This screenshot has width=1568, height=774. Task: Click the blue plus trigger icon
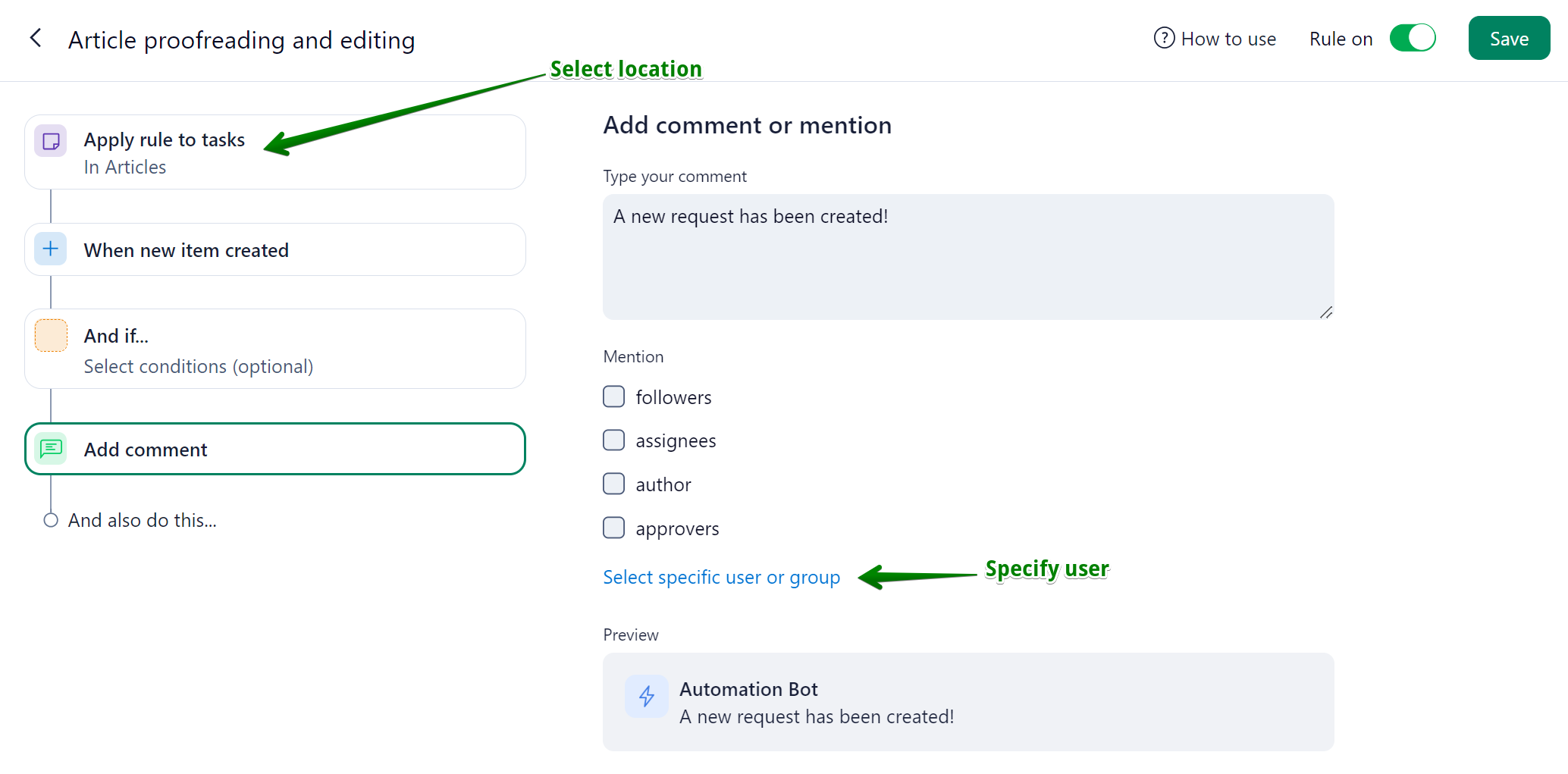(51, 249)
